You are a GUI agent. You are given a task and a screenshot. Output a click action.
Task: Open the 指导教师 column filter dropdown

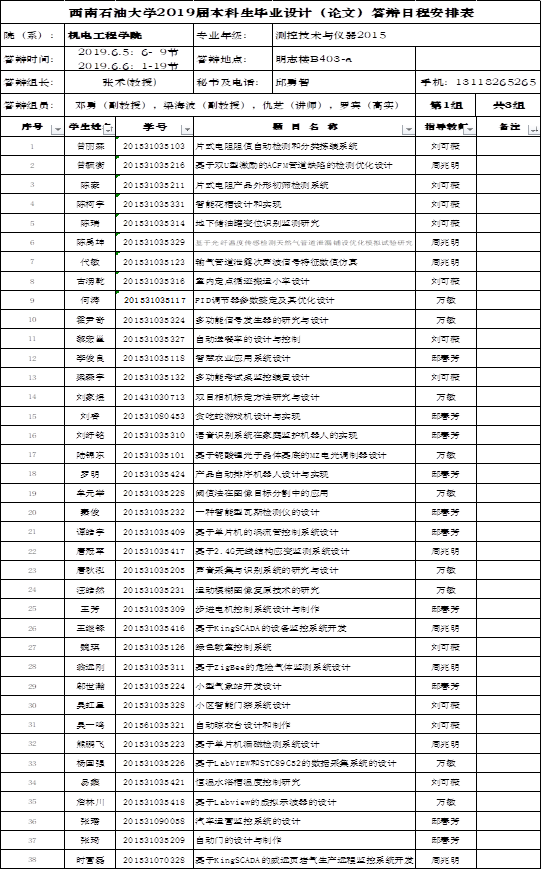tap(470, 129)
